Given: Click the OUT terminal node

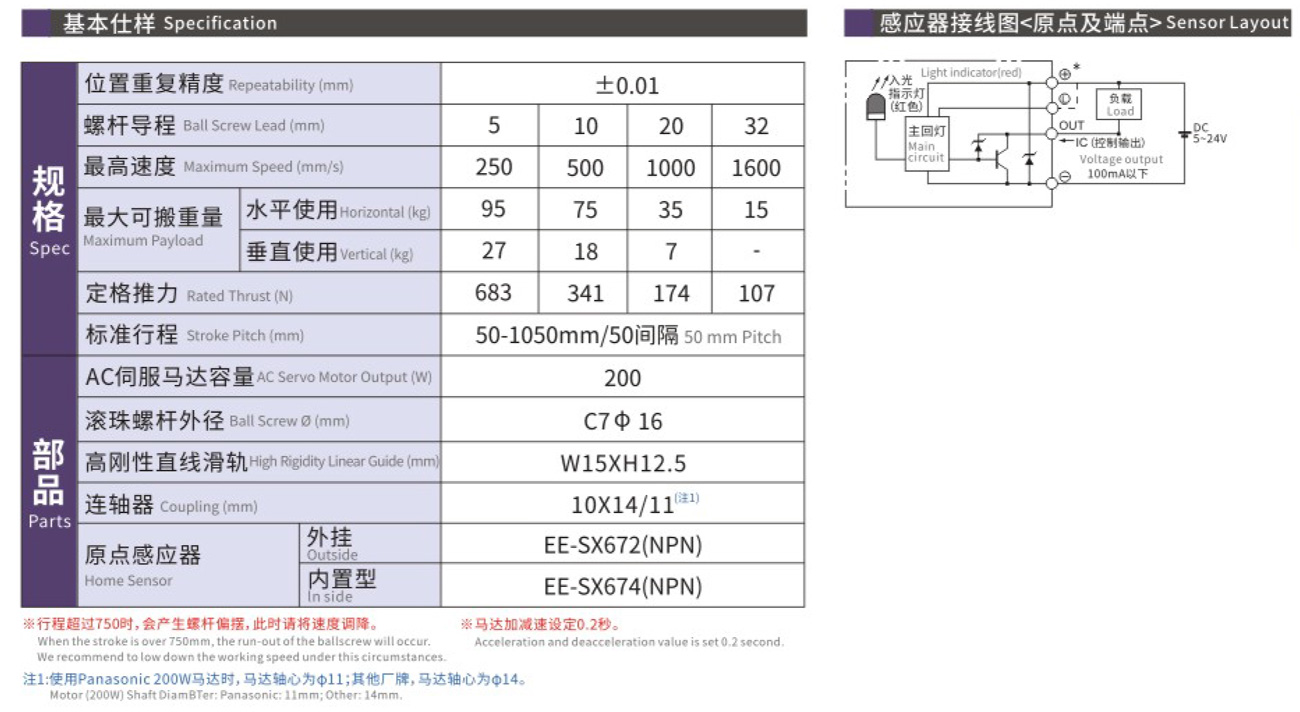Looking at the screenshot, I should pyautogui.click(x=1051, y=132).
